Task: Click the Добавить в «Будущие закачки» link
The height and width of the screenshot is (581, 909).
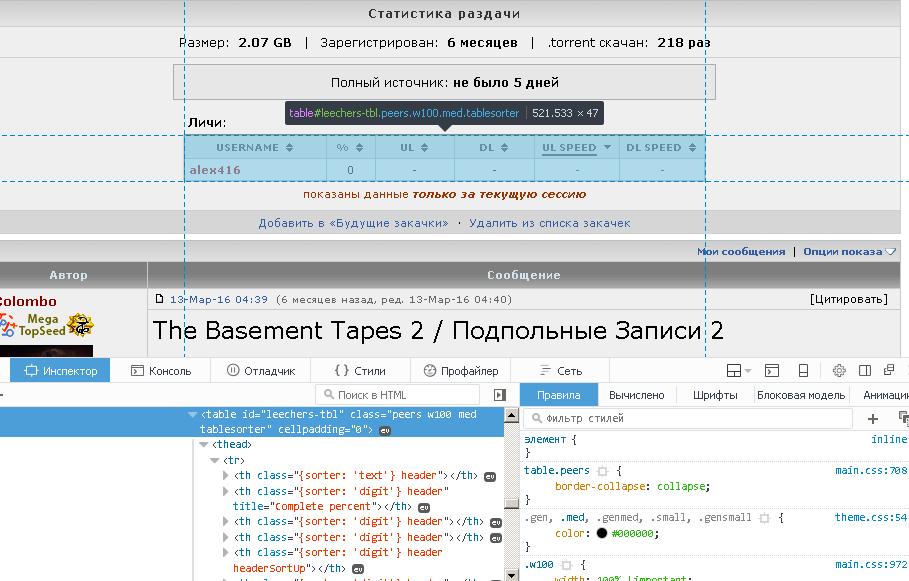Action: click(353, 223)
